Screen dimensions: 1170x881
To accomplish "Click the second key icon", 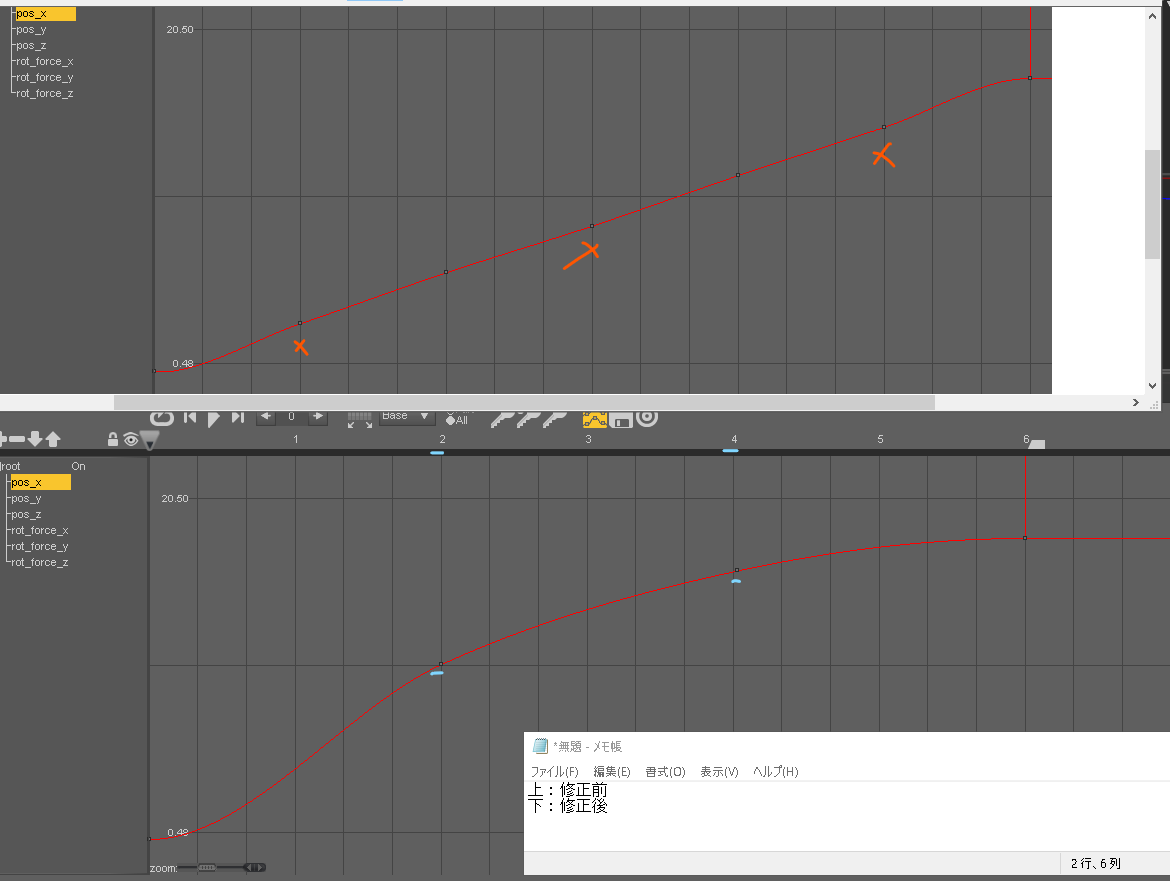I will (x=528, y=419).
